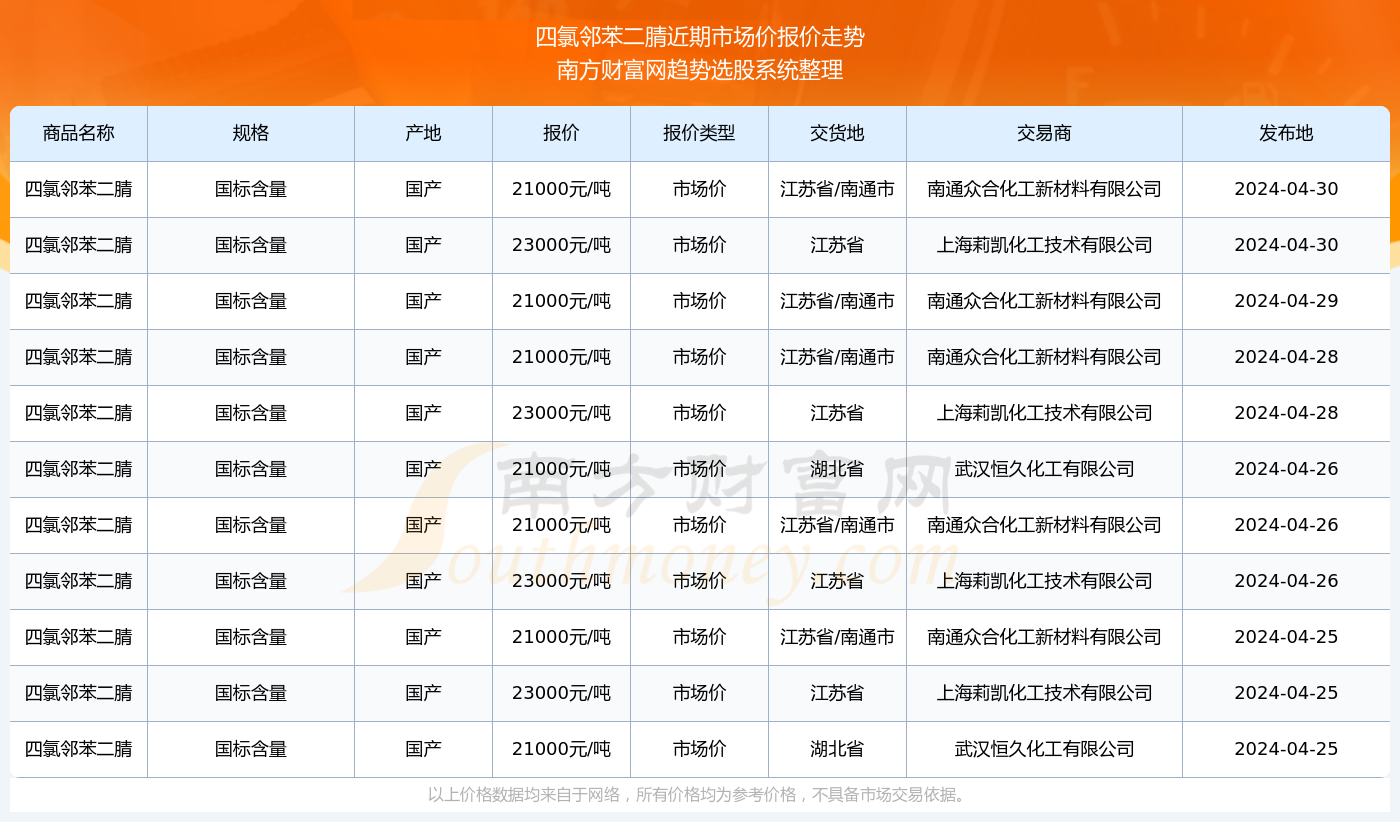Click 21000元/吨 in the last table row

(x=561, y=749)
